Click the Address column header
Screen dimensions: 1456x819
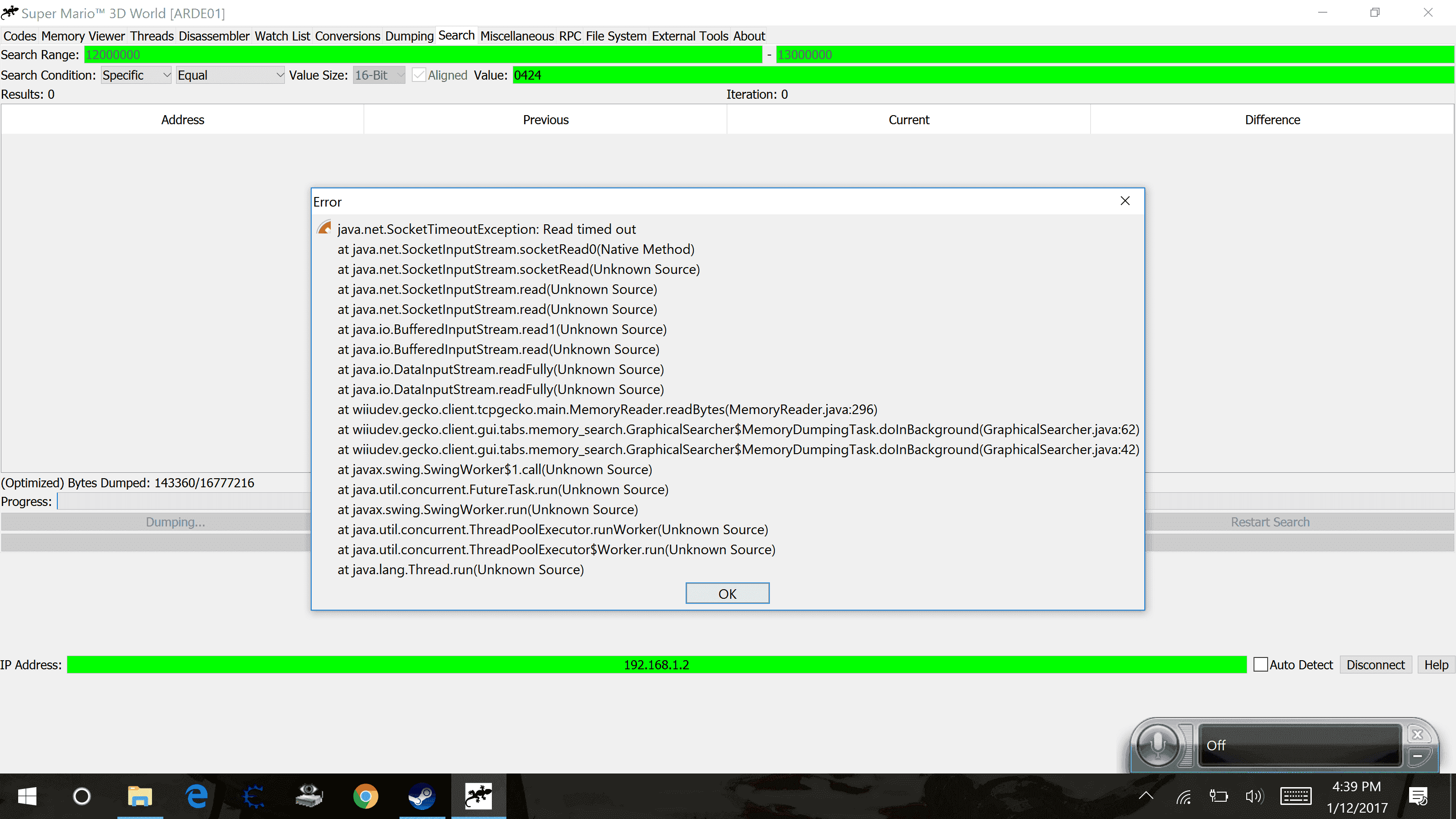[x=182, y=120]
